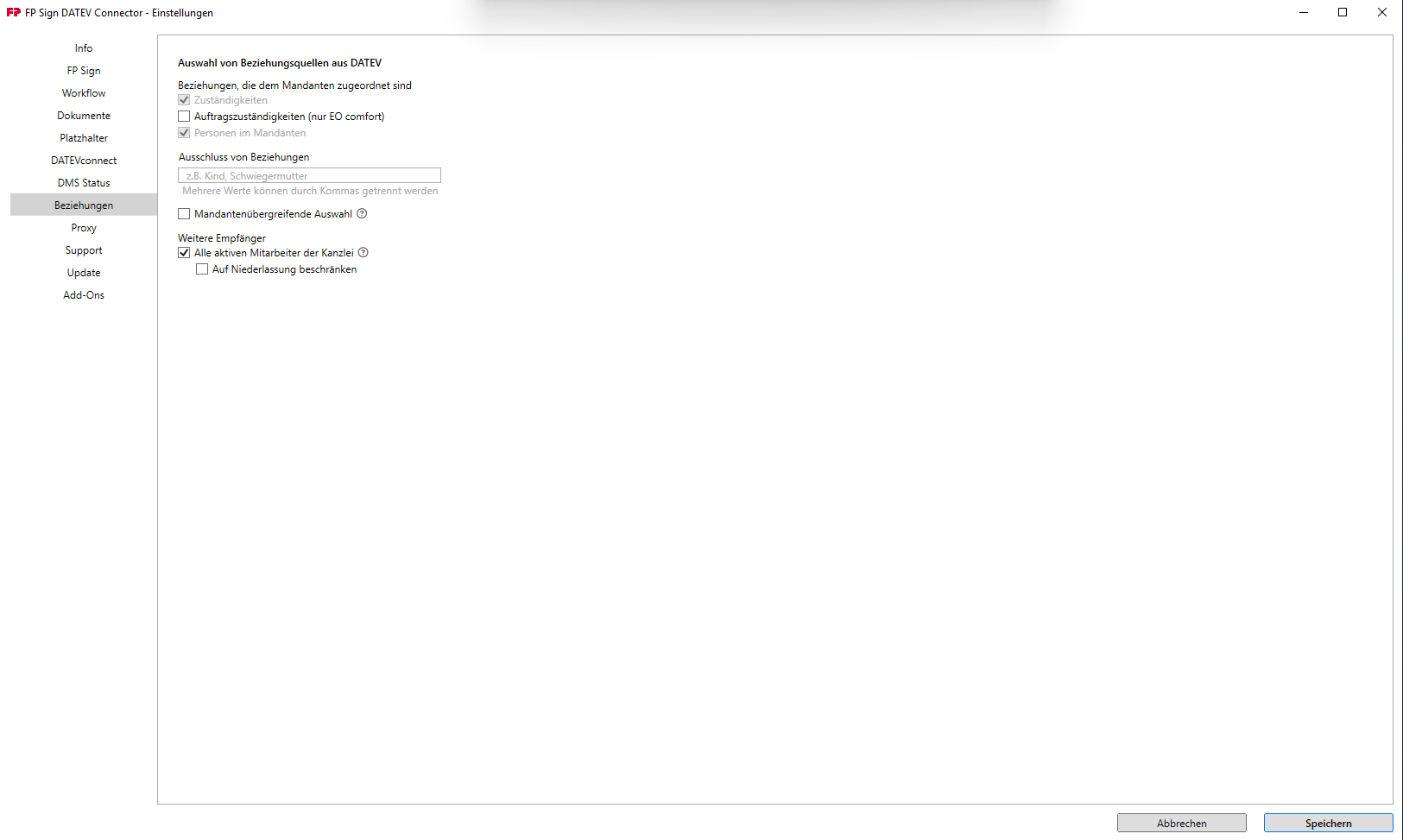The image size is (1403, 840).
Task: Open Proxy settings
Action: click(x=84, y=228)
